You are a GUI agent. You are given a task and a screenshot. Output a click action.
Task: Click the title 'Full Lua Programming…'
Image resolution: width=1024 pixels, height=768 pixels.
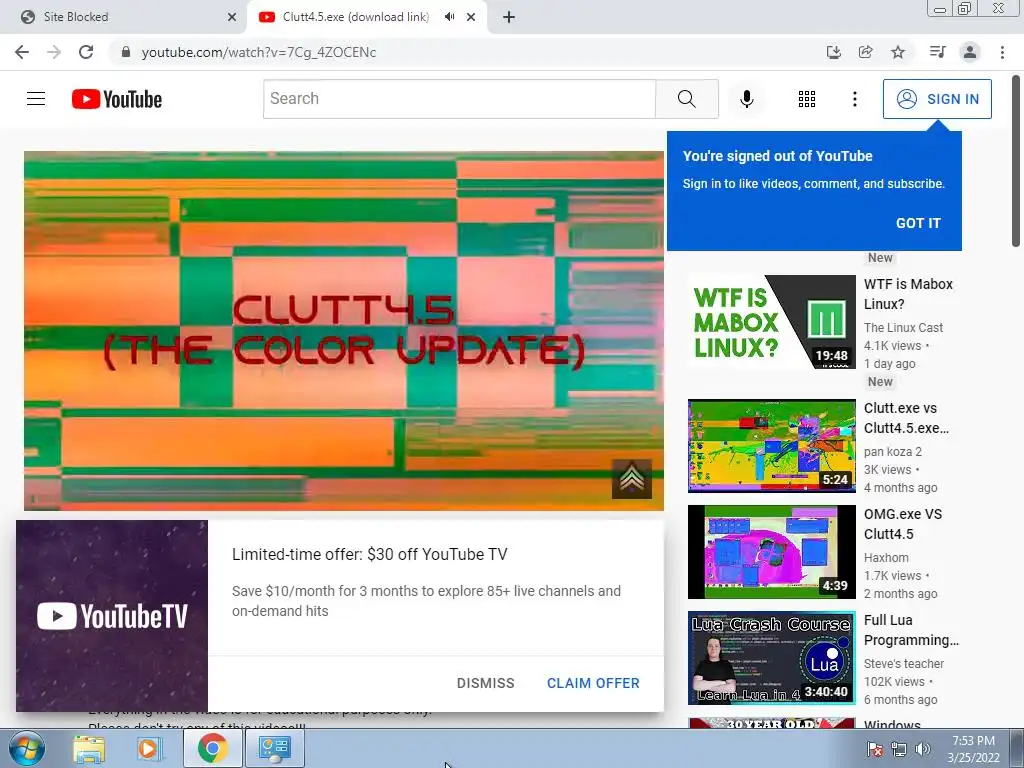point(912,630)
